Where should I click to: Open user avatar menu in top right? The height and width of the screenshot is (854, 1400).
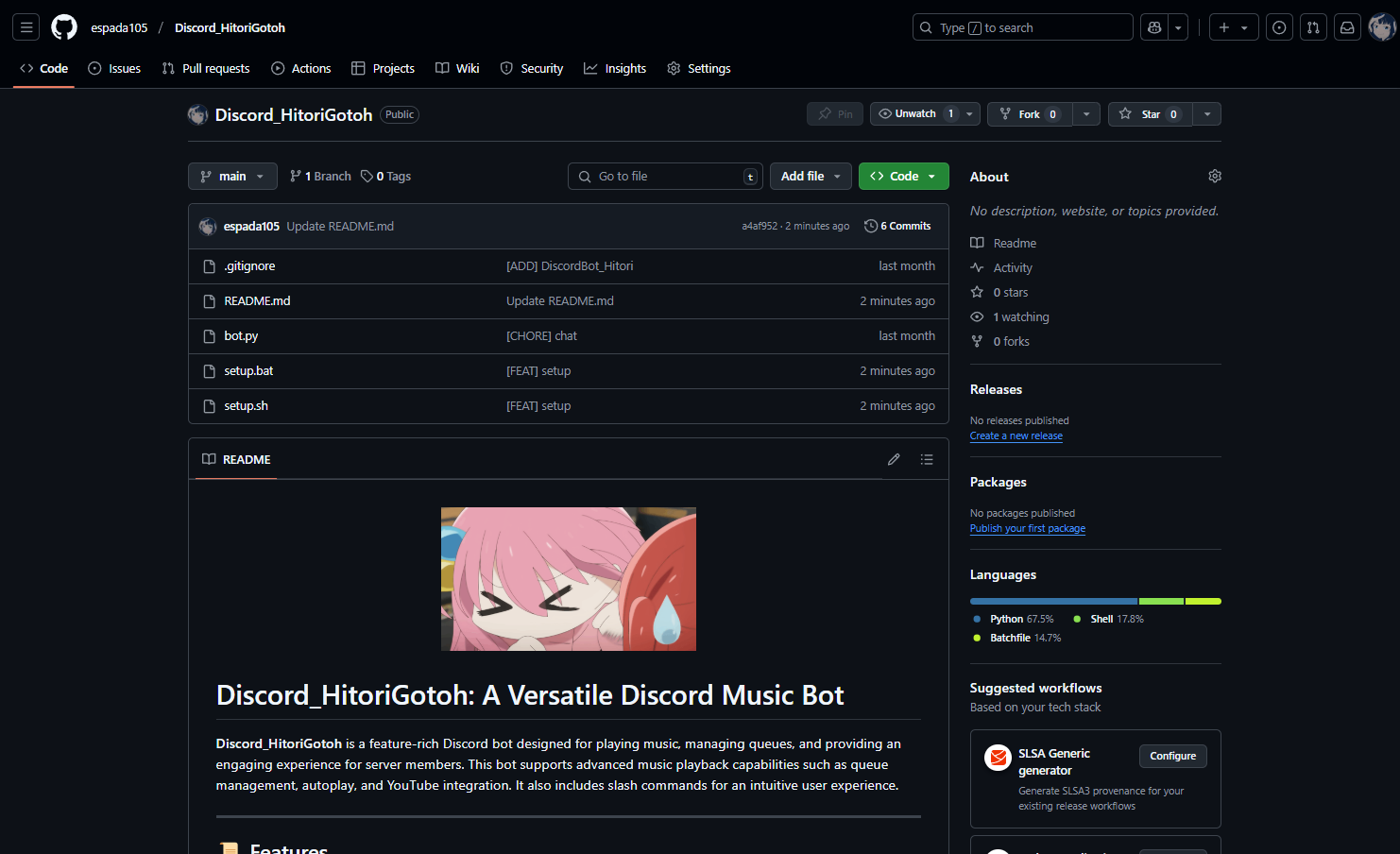pyautogui.click(x=1382, y=27)
